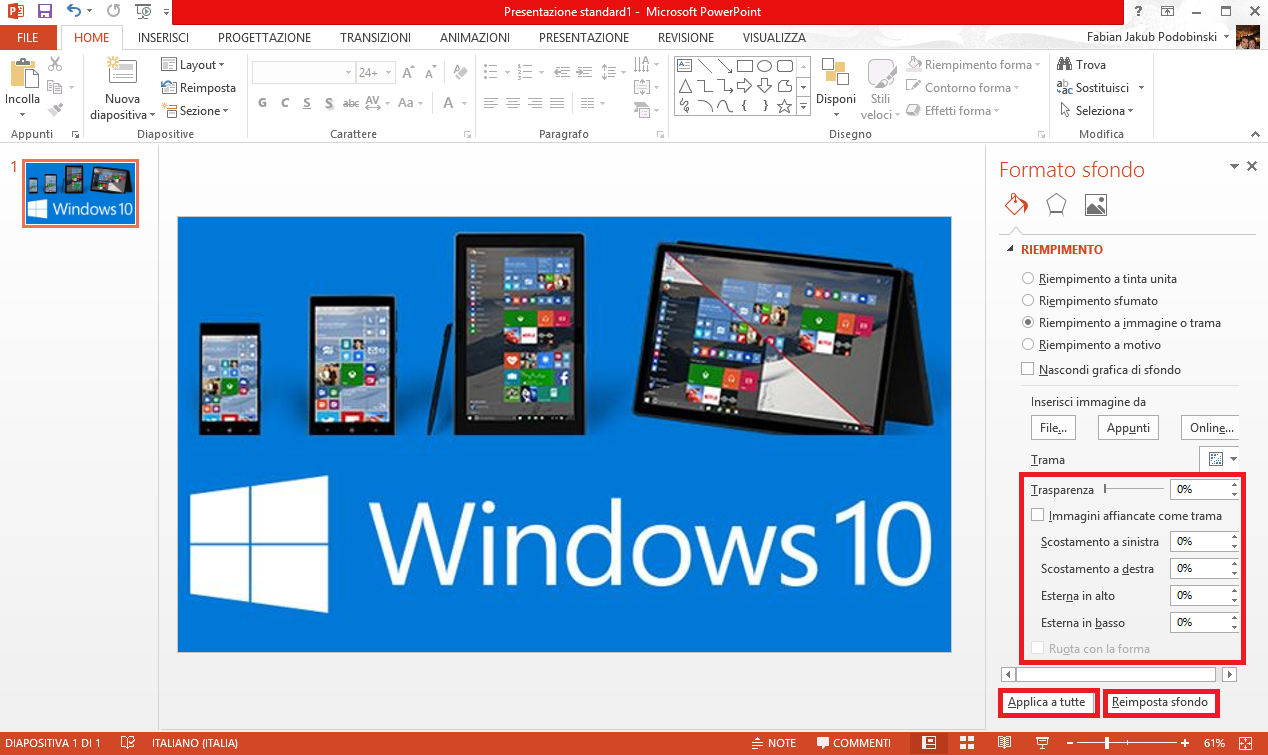Open the Sostituisci dropdown arrow

[x=1141, y=88]
